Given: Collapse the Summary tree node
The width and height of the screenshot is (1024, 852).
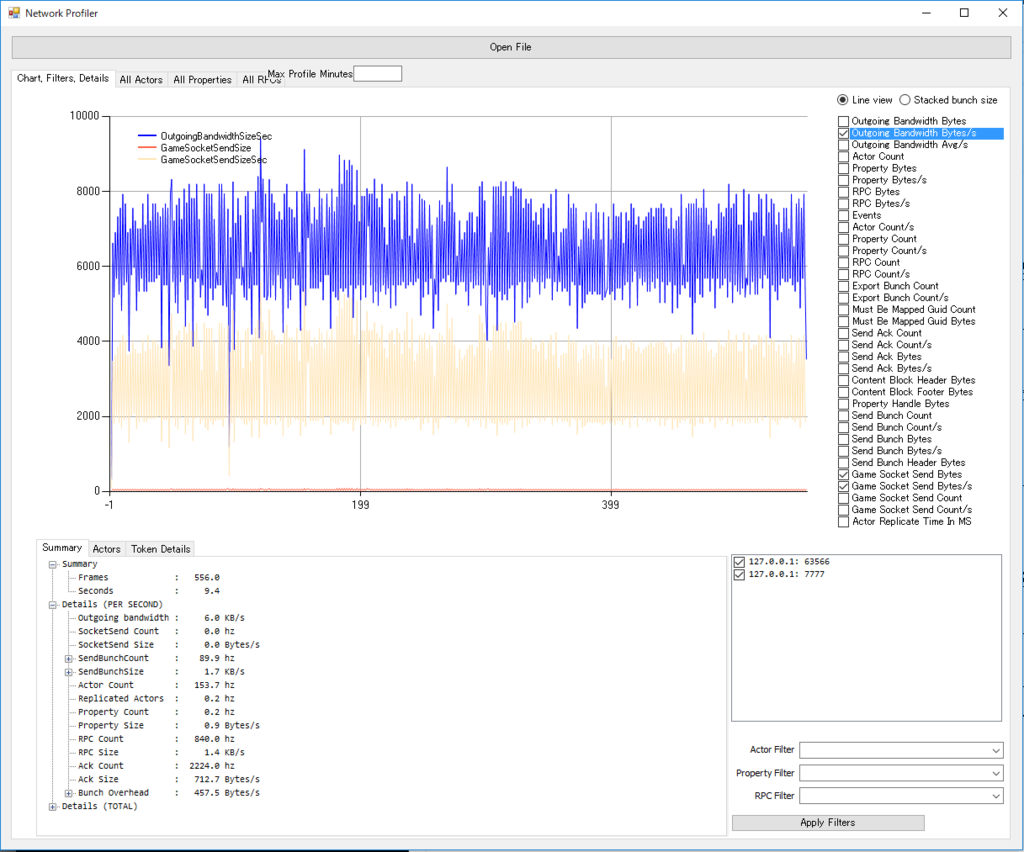Looking at the screenshot, I should pyautogui.click(x=53, y=565).
